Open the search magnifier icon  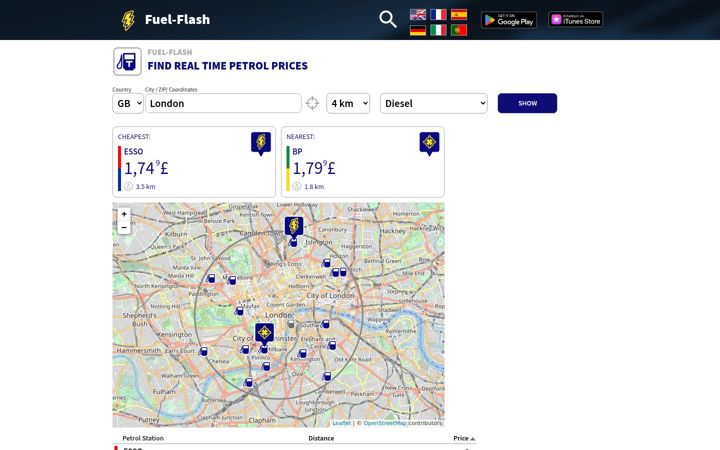point(388,19)
